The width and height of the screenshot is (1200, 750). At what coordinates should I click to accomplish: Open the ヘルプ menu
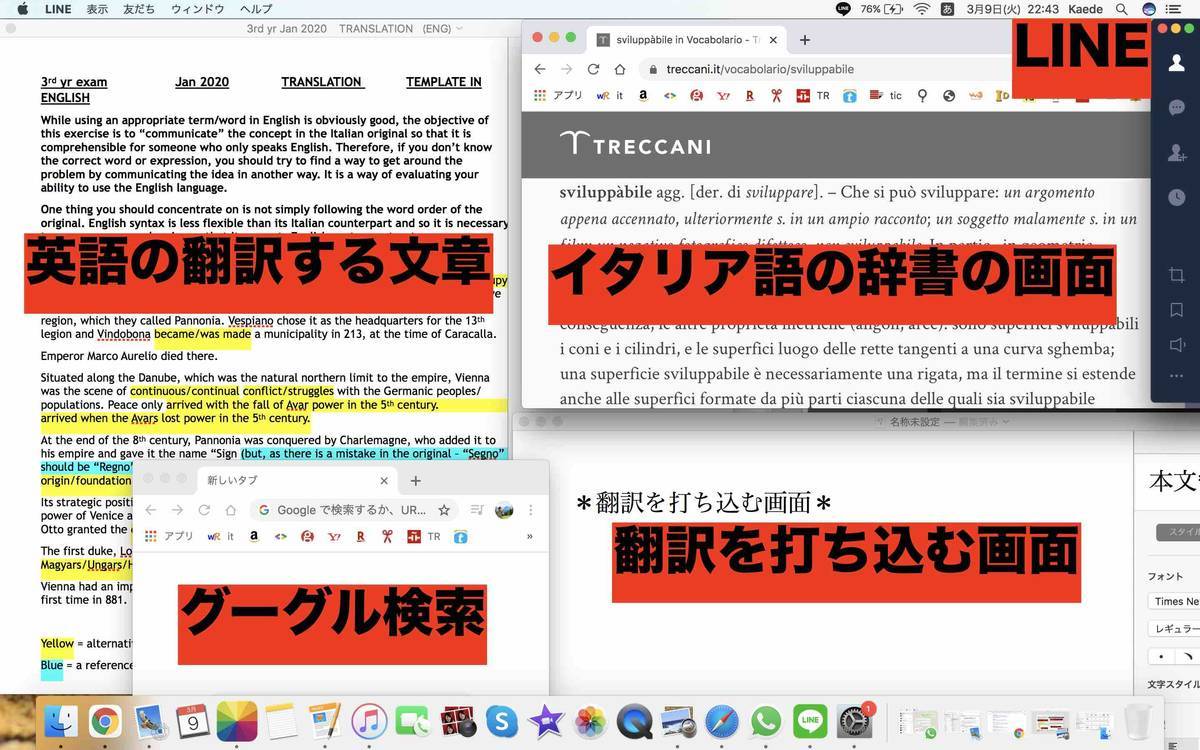click(256, 9)
